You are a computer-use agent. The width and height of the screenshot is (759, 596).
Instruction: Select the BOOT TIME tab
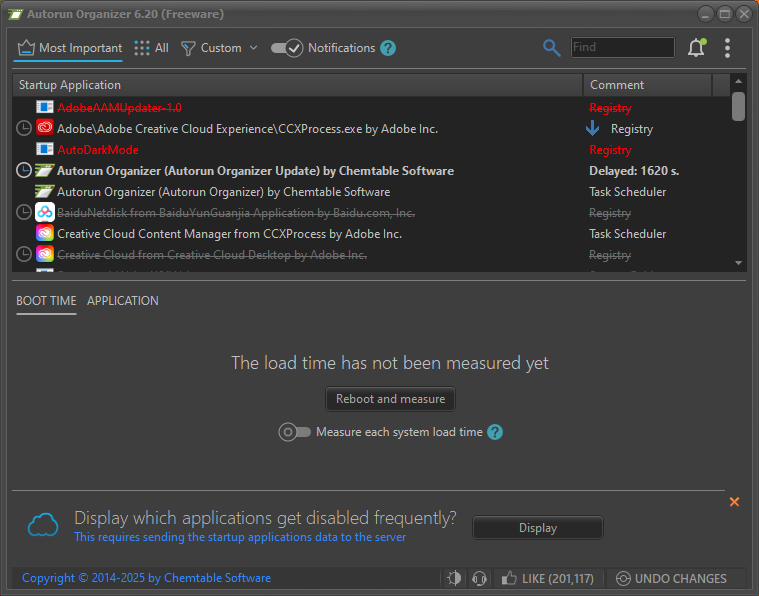pyautogui.click(x=46, y=301)
